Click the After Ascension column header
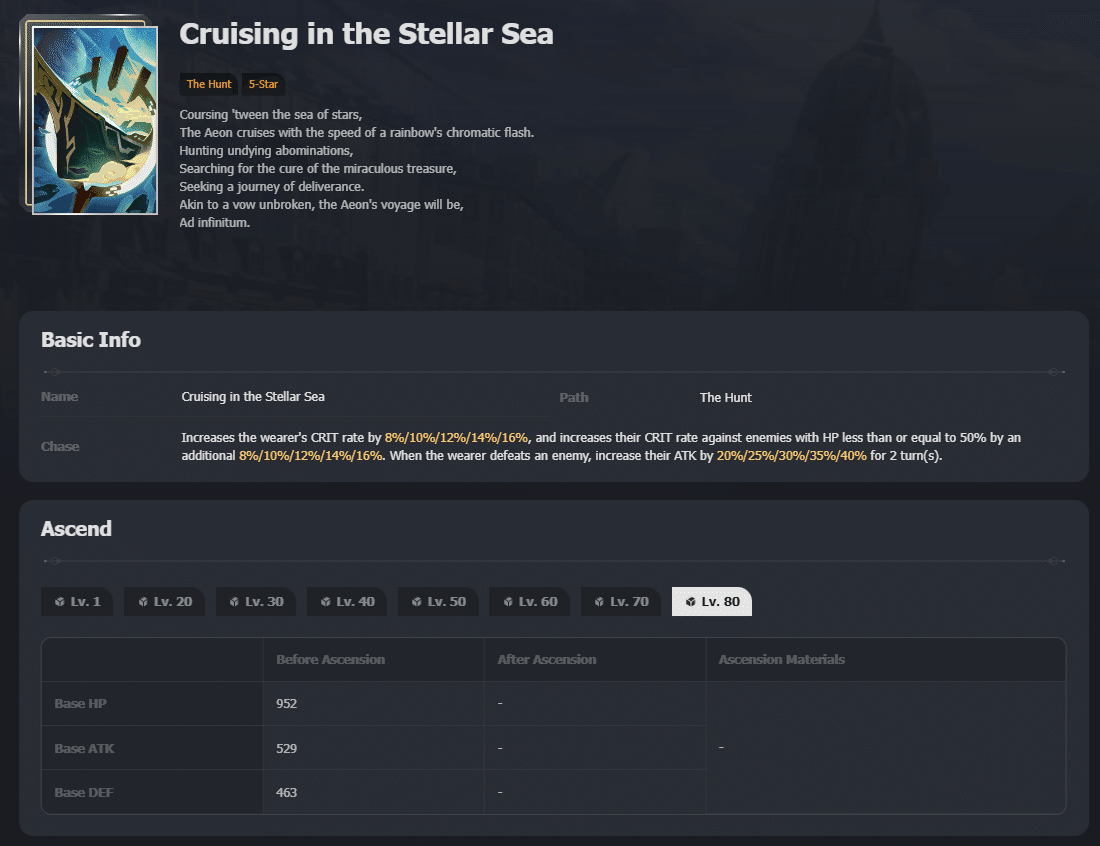 click(546, 660)
